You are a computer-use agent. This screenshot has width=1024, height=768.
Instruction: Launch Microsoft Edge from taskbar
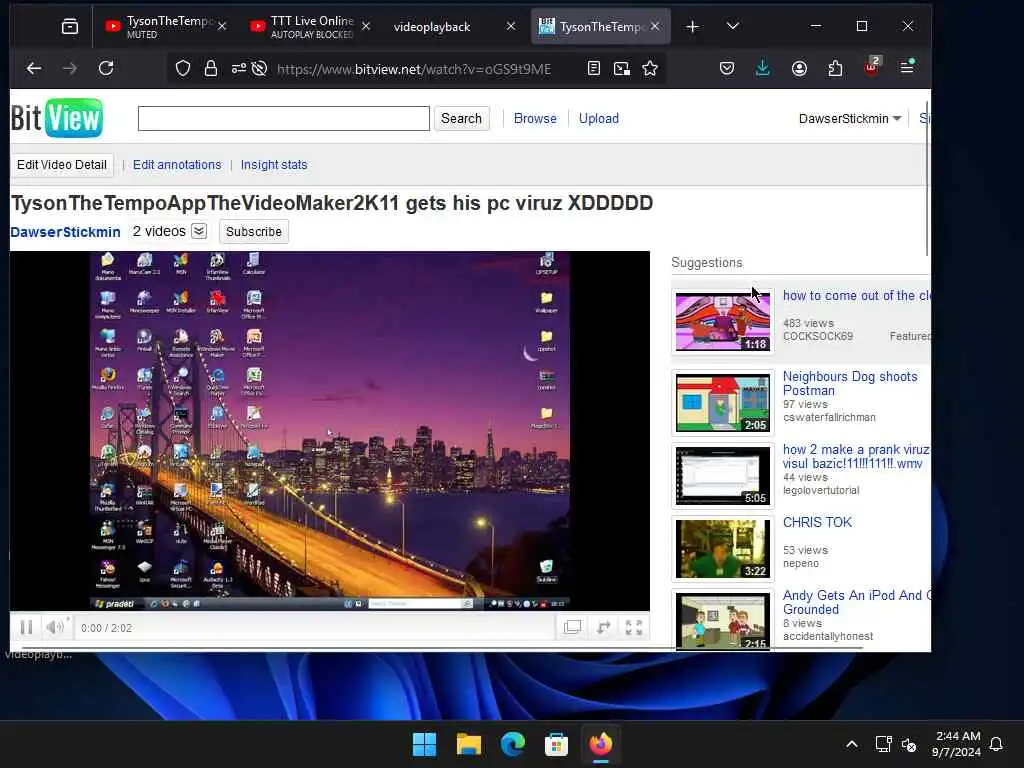(513, 744)
